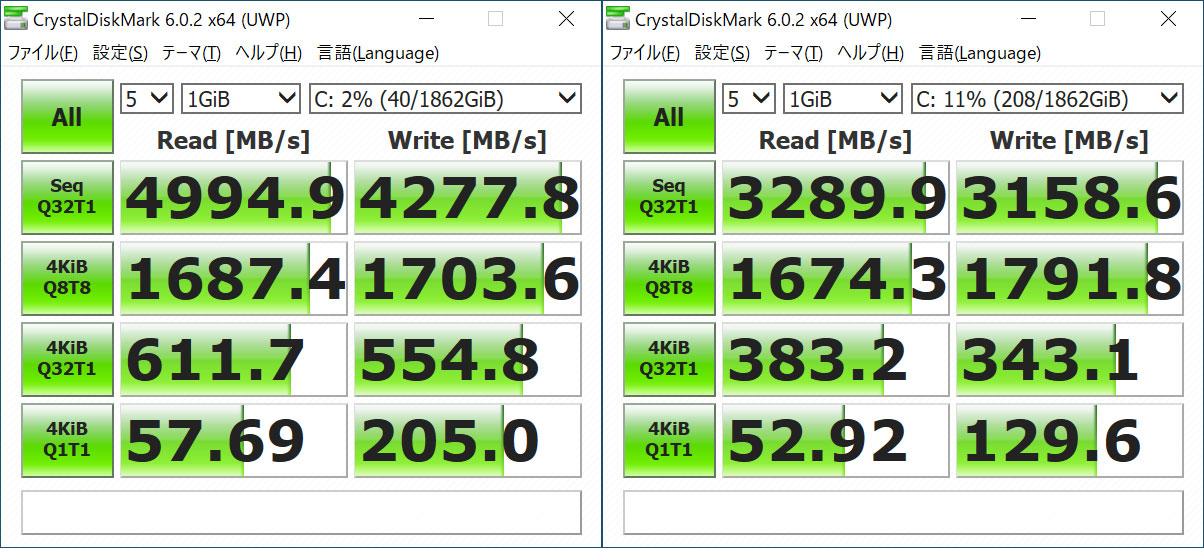This screenshot has width=1204, height=548.
Task: Click 4KiB Q8T8 read result 1687.4
Action: click(x=234, y=279)
